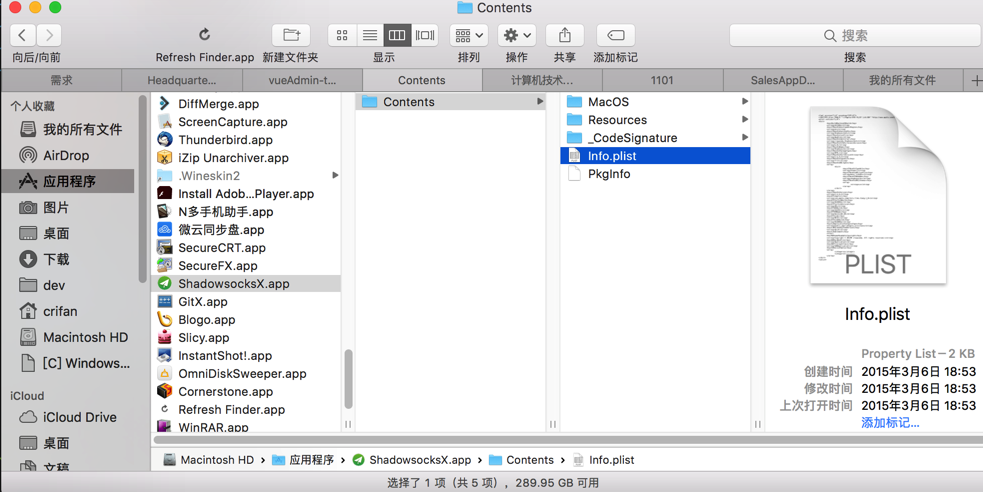983x492 pixels.
Task: Open [C] Windows... volume in sidebar
Action: [70, 363]
